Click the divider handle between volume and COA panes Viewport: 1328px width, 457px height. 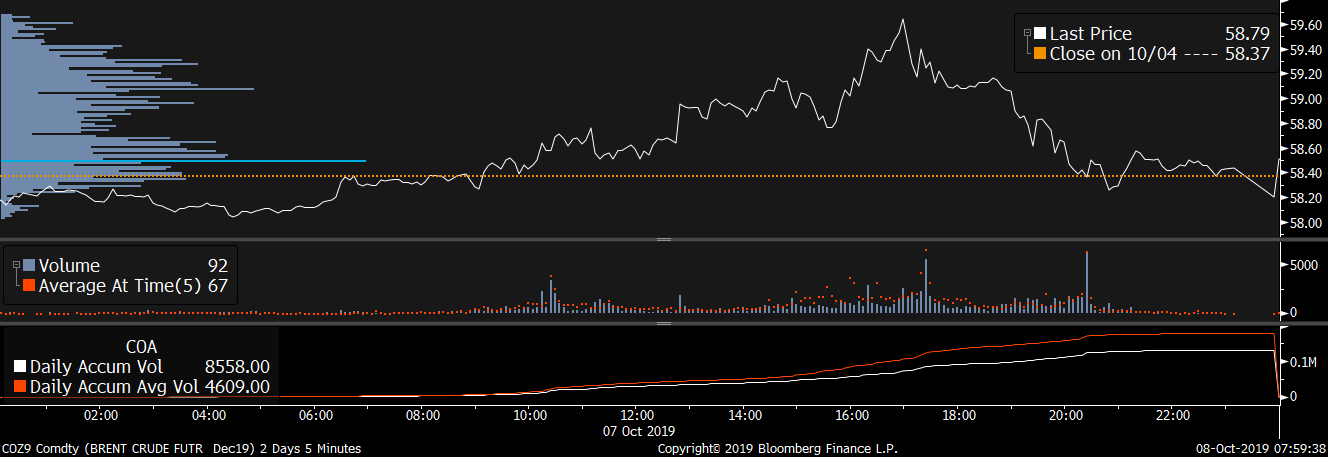663,323
